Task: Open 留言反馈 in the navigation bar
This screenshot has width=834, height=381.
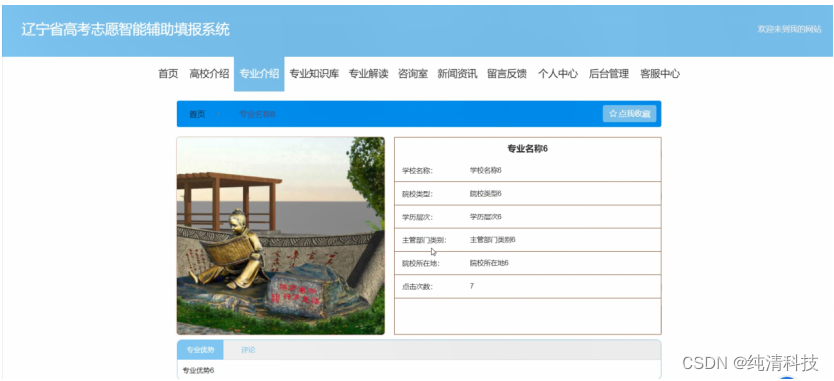Action: (507, 74)
